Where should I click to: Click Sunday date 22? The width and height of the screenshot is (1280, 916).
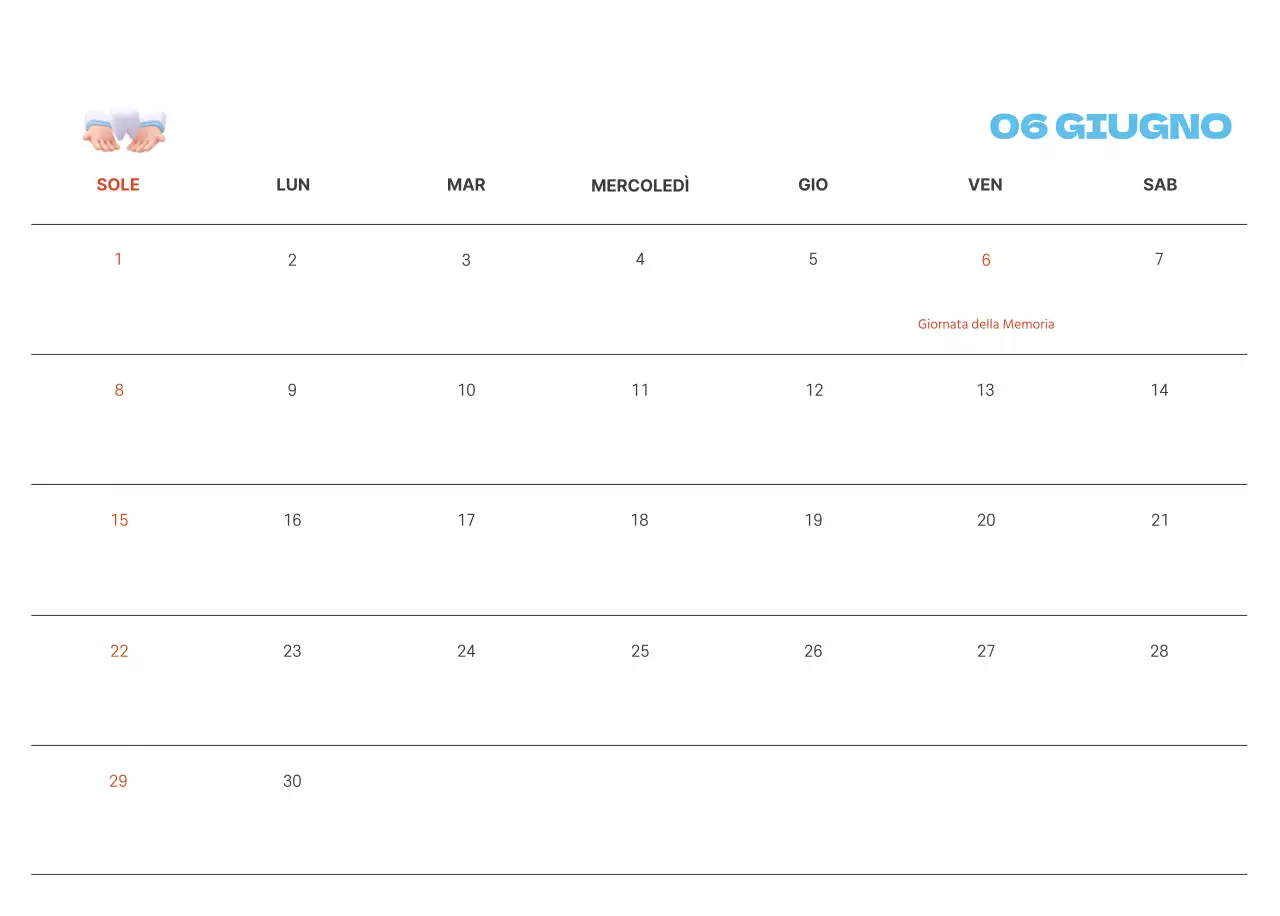coord(119,651)
